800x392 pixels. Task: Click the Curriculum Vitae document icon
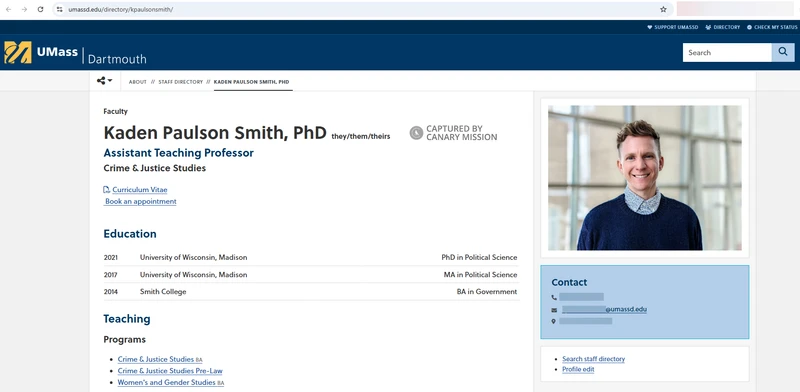(x=107, y=189)
